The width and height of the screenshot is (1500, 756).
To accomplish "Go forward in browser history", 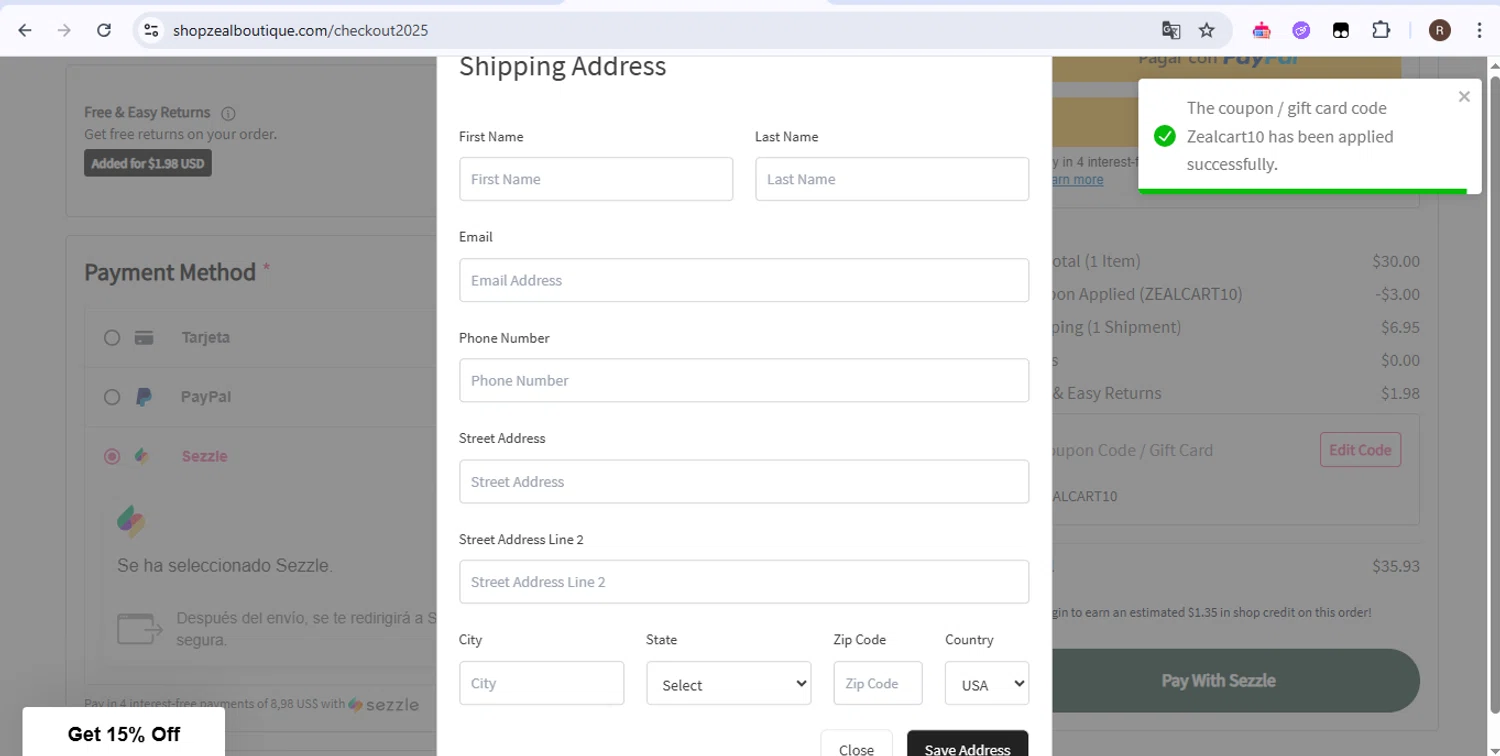I will coord(64,30).
